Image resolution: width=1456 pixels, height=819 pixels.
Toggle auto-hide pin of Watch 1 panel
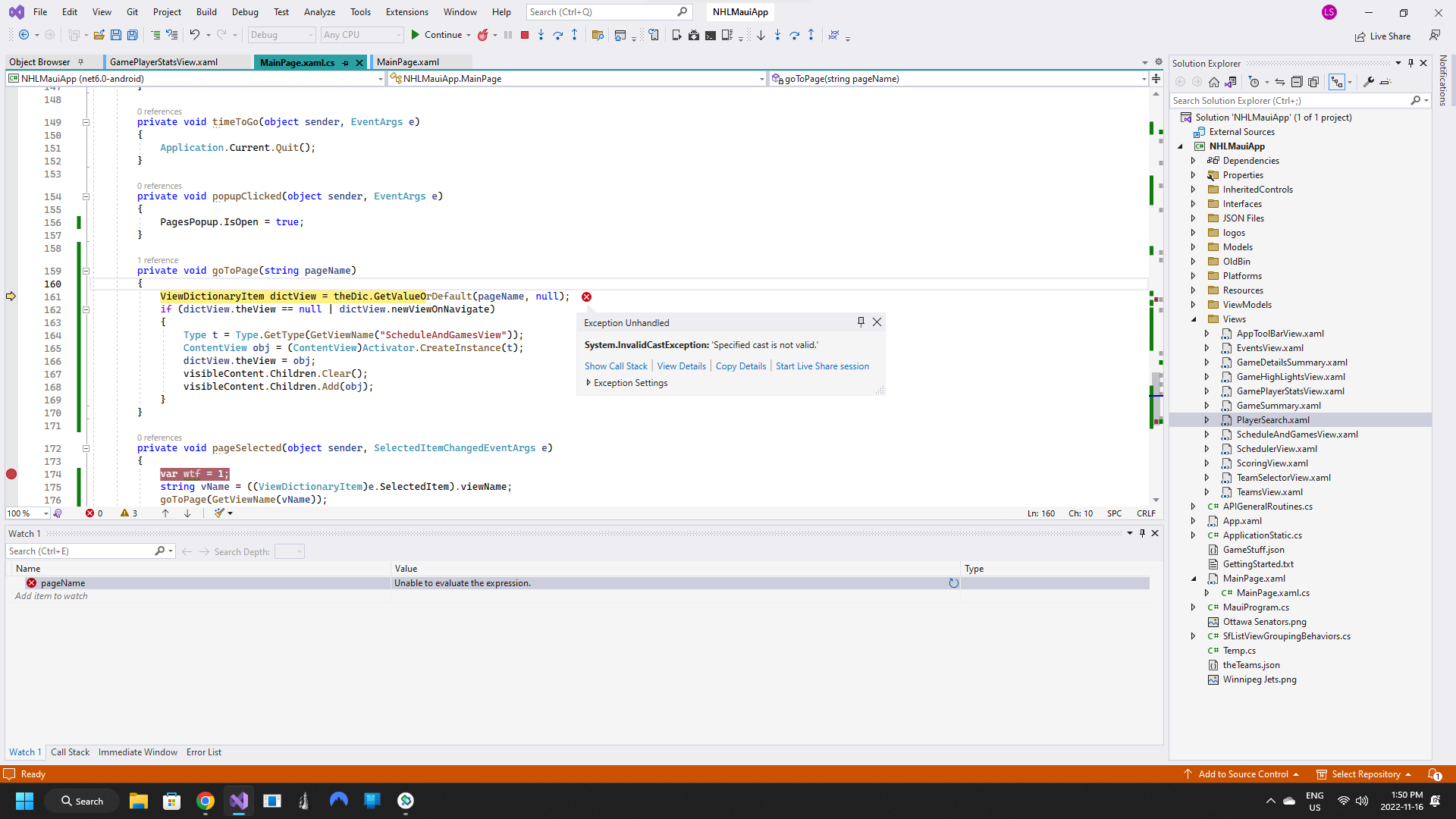pos(1142,533)
